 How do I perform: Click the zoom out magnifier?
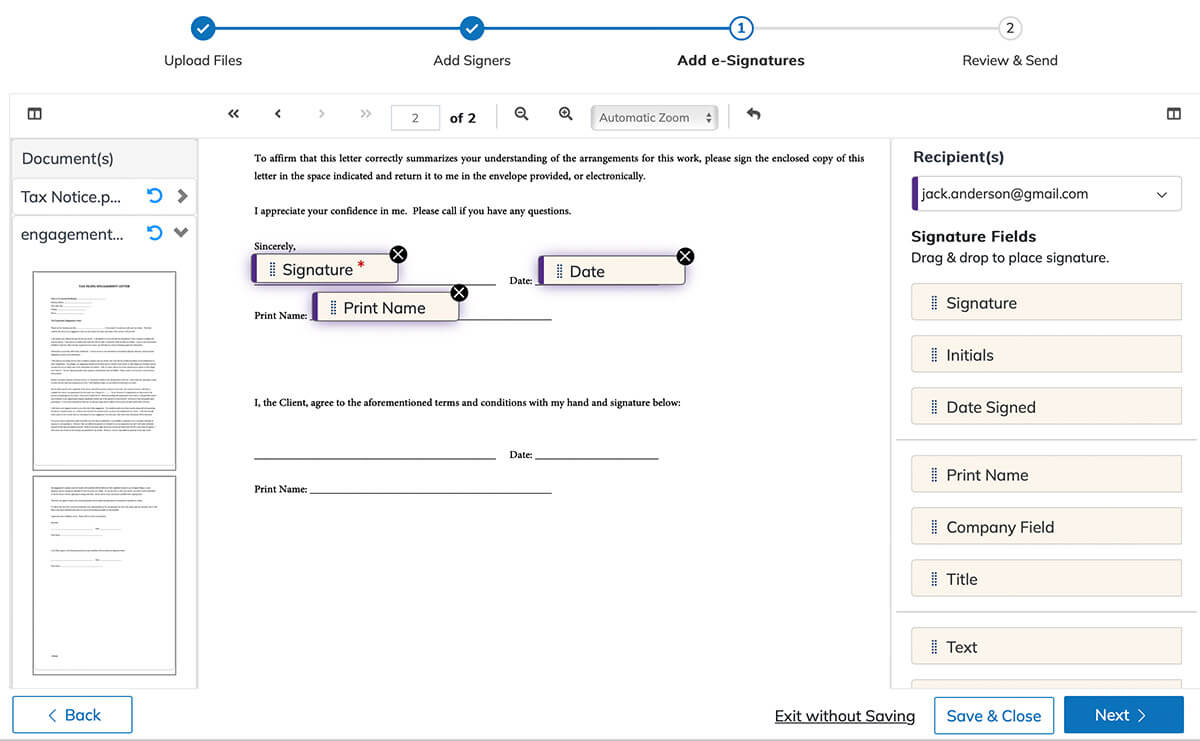[x=521, y=114]
